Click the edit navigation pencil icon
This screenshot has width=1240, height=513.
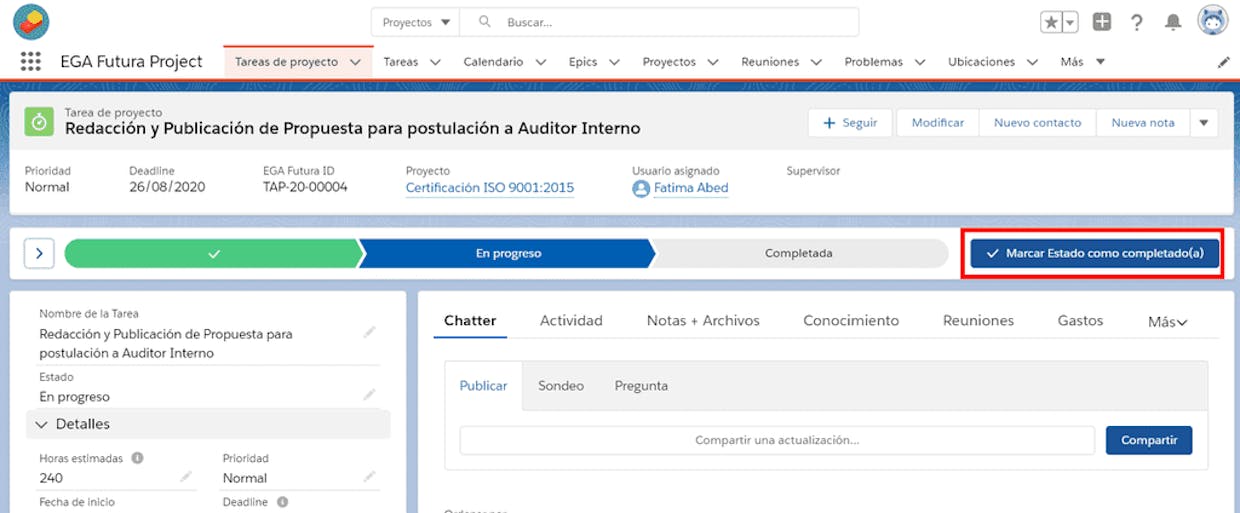pyautogui.click(x=1224, y=62)
